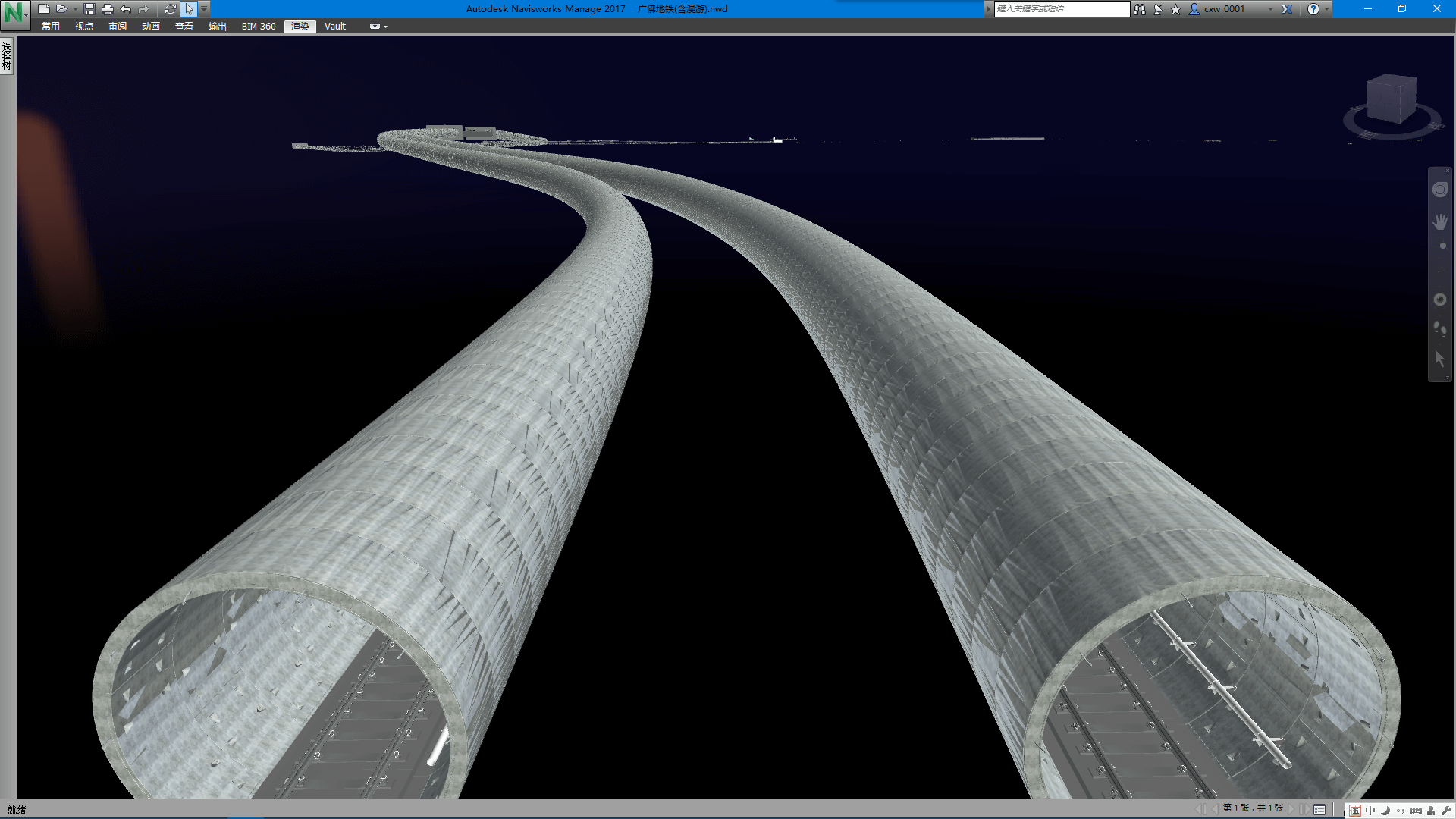Undo the last action
1456x819 pixels.
pyautogui.click(x=126, y=9)
